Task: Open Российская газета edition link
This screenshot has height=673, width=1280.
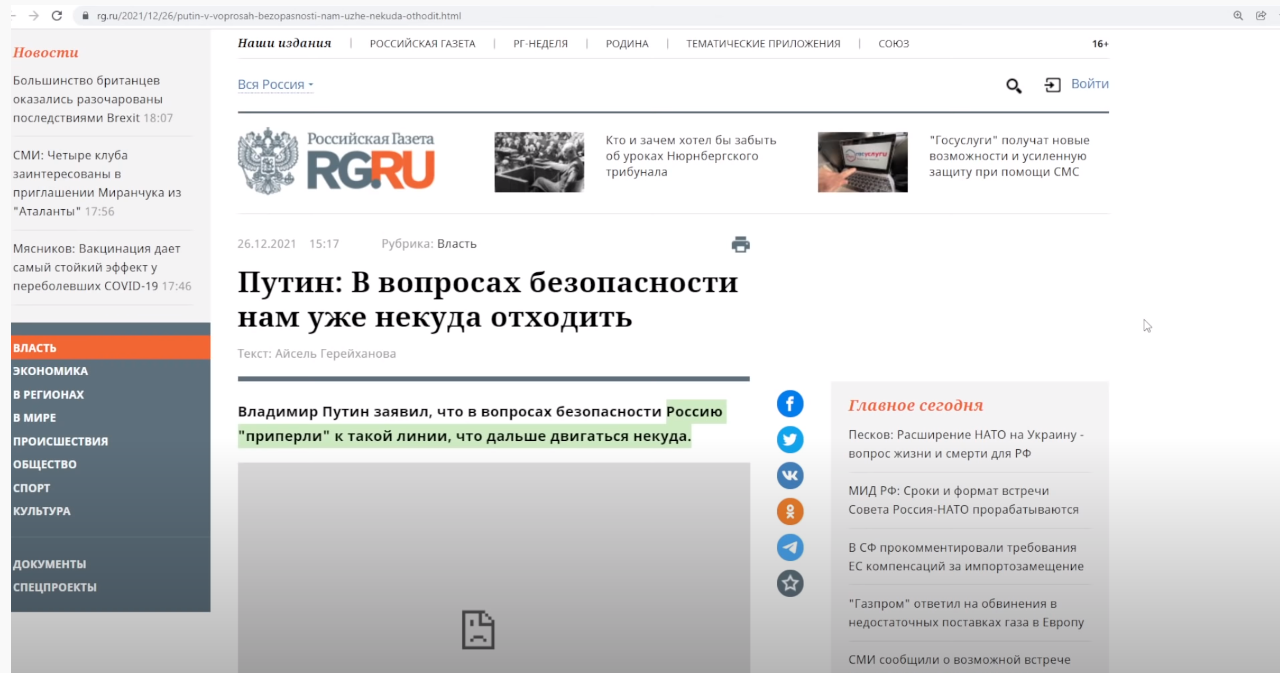Action: (x=422, y=44)
